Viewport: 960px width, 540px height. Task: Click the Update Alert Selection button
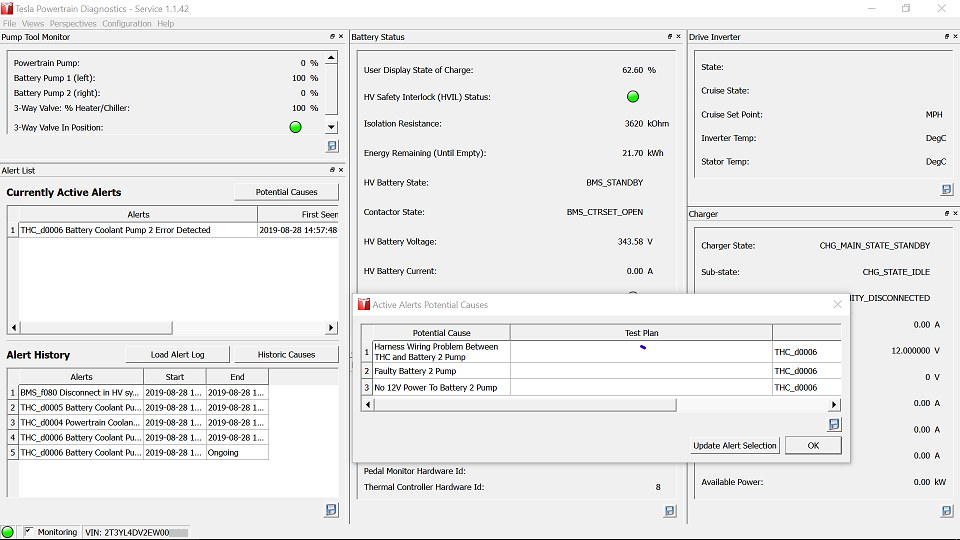pyautogui.click(x=735, y=445)
